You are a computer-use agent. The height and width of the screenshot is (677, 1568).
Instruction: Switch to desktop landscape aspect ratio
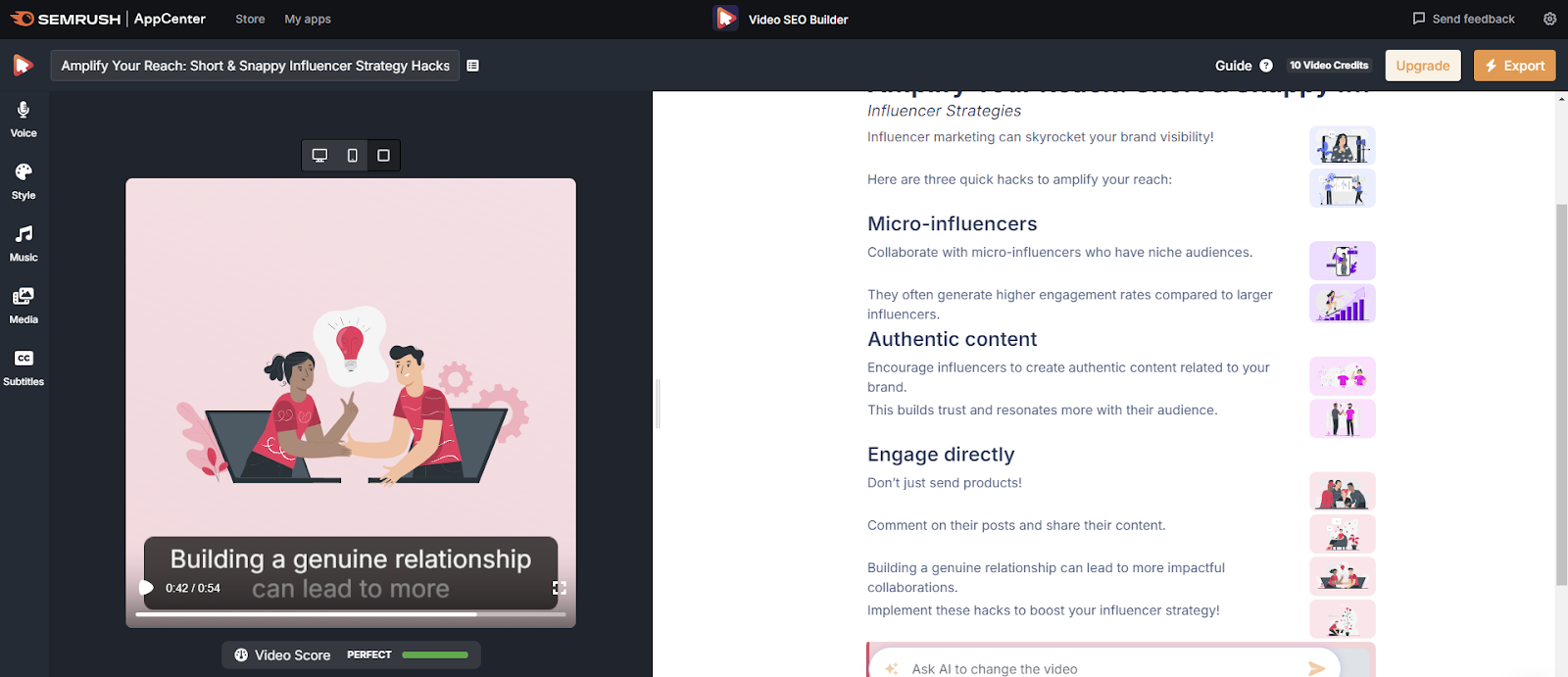[x=319, y=155]
